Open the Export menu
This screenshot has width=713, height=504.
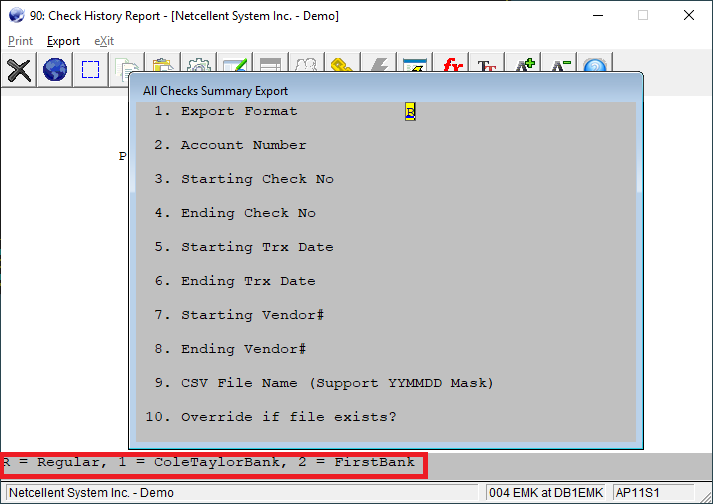(63, 41)
